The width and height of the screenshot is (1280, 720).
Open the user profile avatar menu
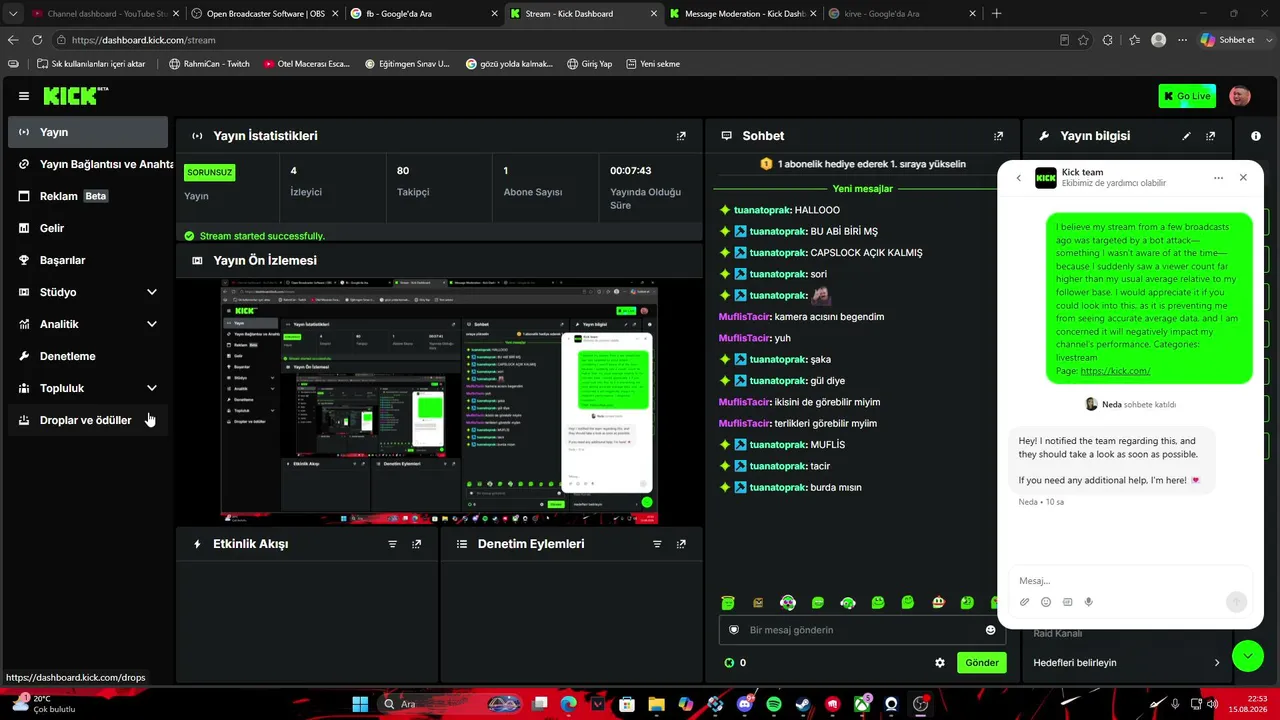click(1240, 96)
